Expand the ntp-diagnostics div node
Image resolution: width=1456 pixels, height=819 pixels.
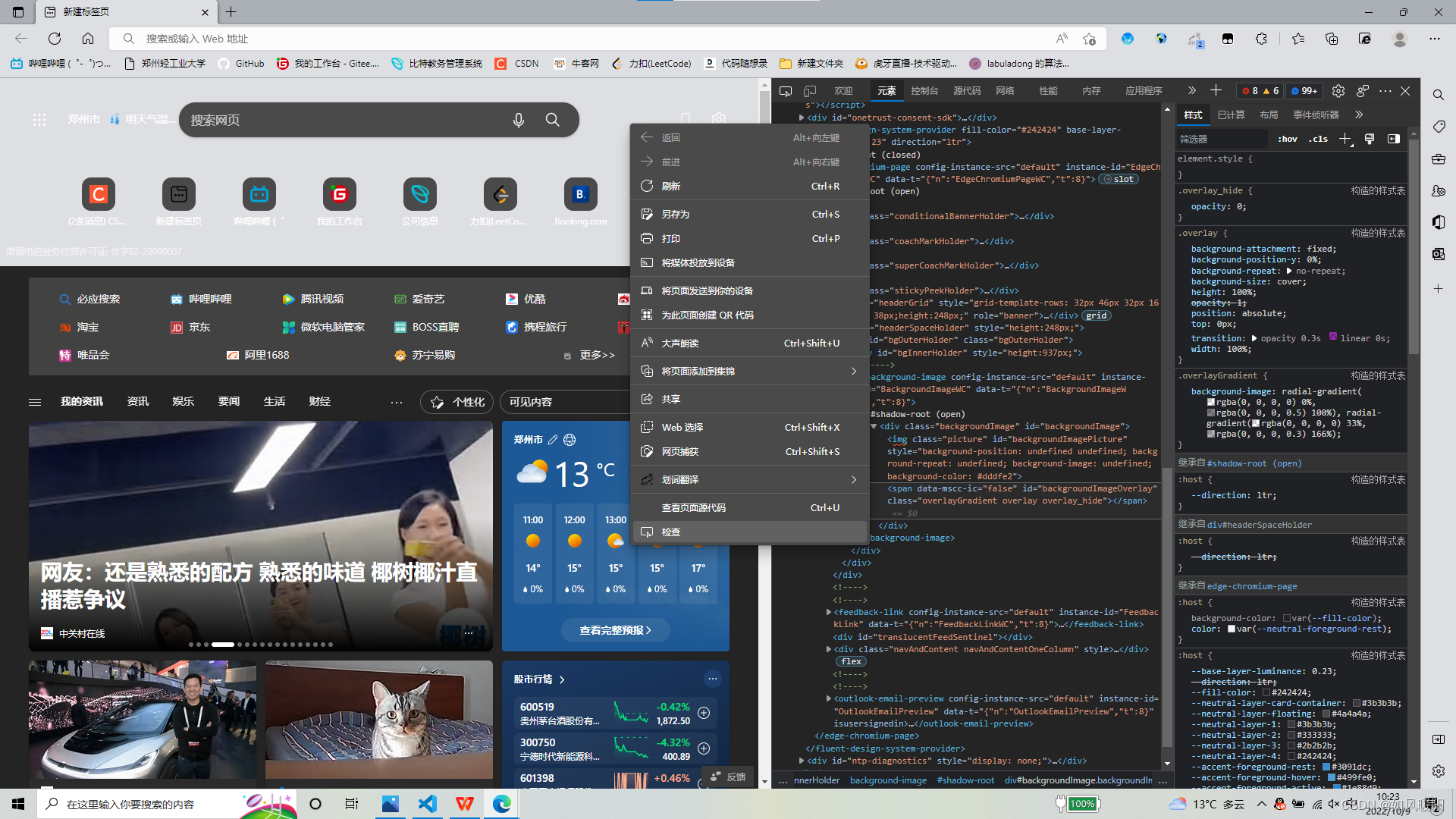coord(802,761)
